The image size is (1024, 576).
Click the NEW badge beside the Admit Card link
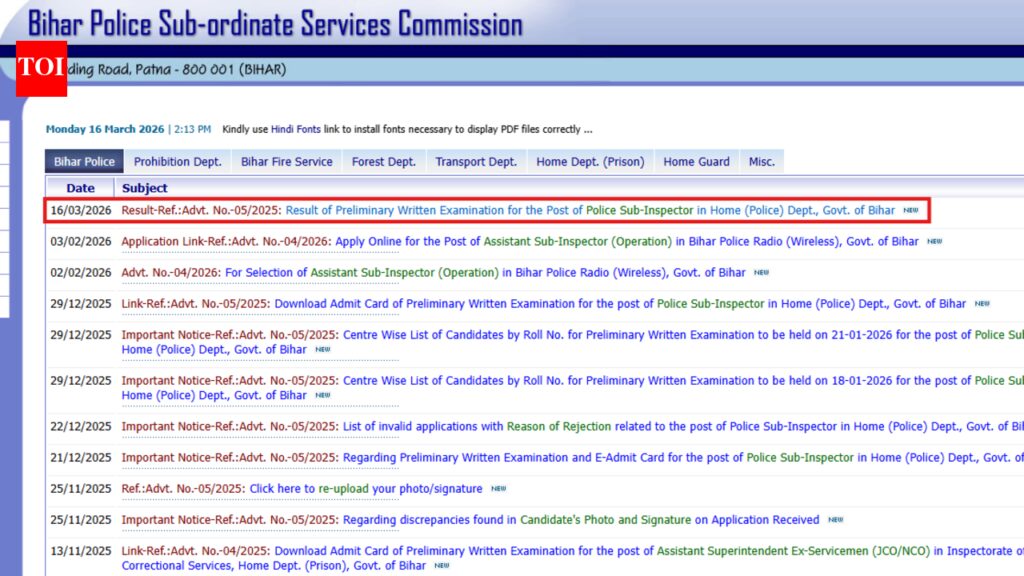point(981,303)
